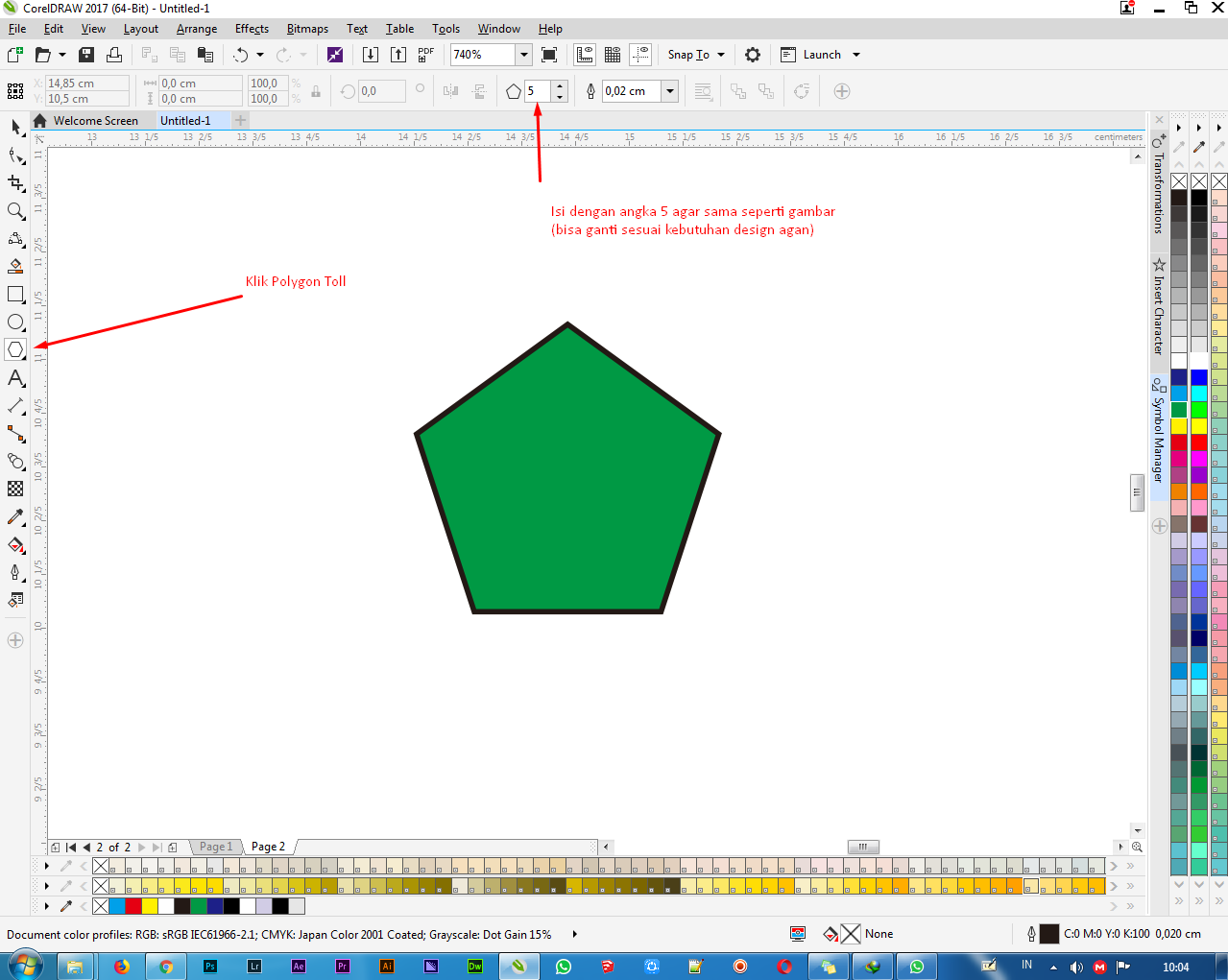Toggle the rulers visibility icon
1228x980 pixels.
click(x=585, y=55)
